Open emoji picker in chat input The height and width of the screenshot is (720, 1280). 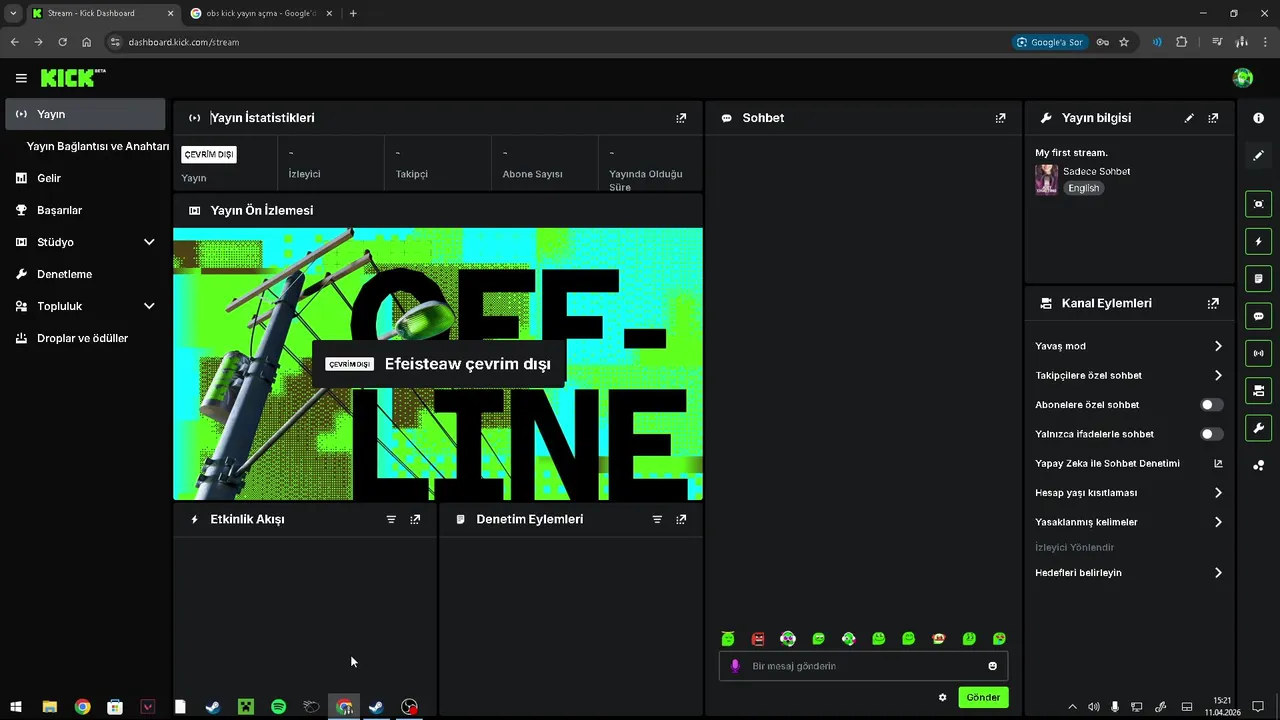[992, 666]
